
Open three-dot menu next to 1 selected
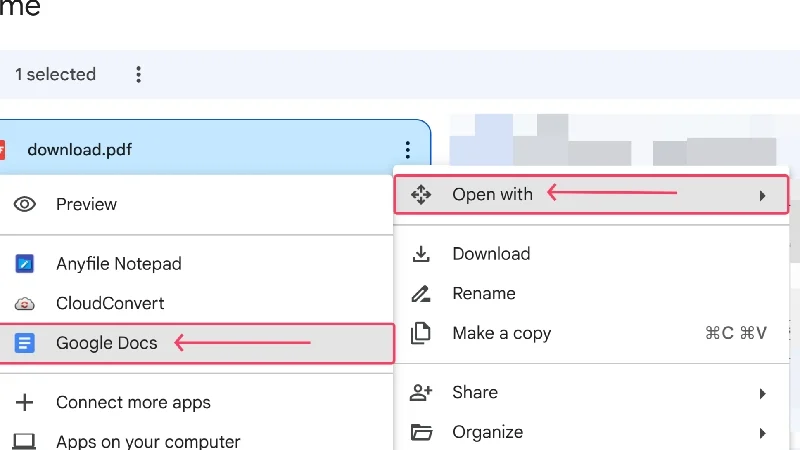139,74
